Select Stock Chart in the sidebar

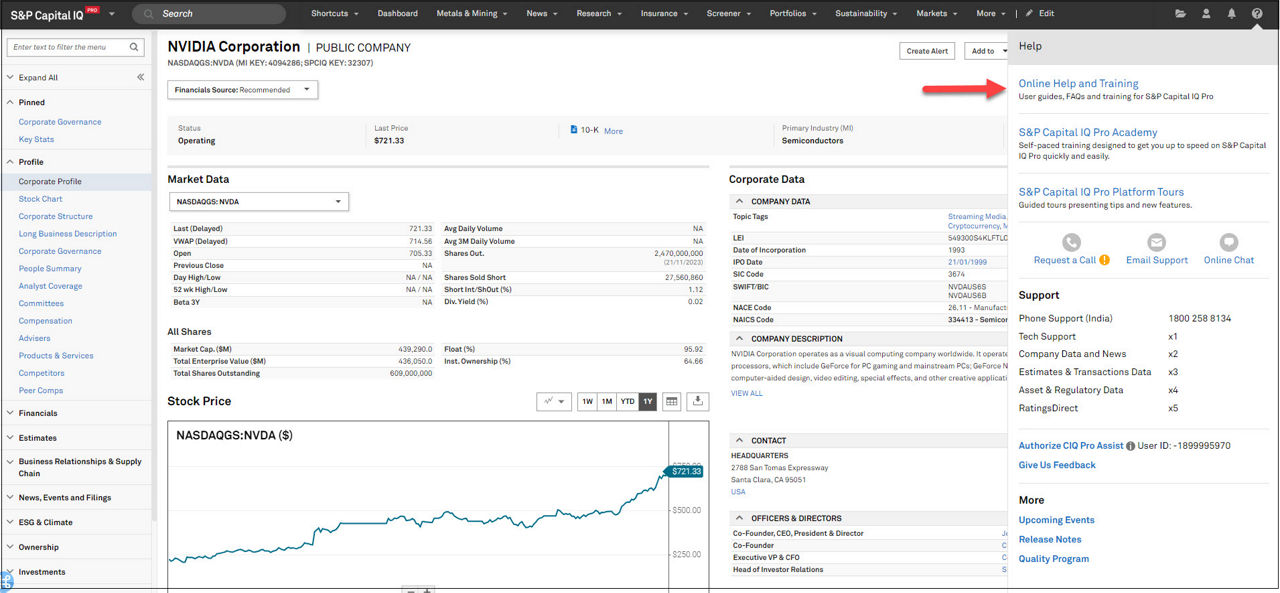[40, 199]
